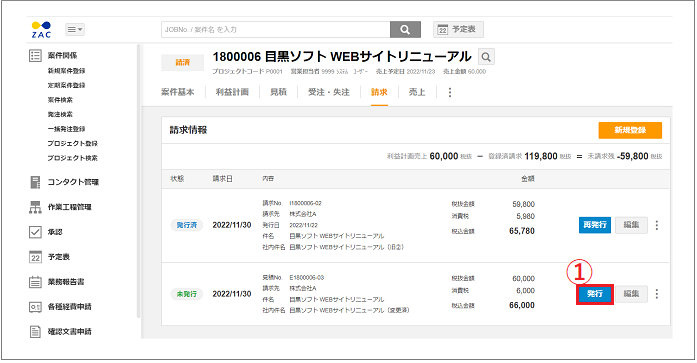
Task: Click the 発行済 status badge
Action: click(x=187, y=225)
